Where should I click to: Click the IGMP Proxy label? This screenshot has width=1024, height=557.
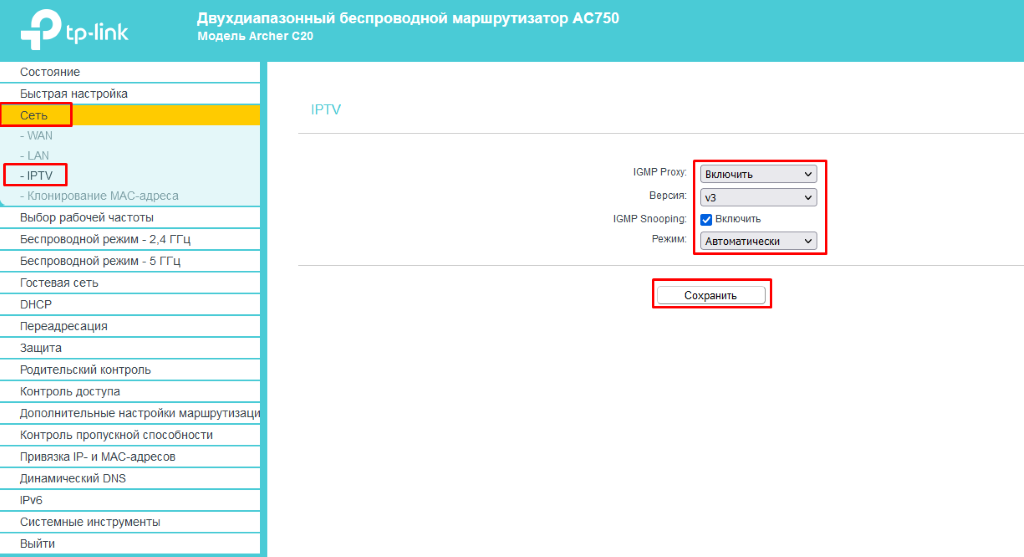click(x=660, y=172)
